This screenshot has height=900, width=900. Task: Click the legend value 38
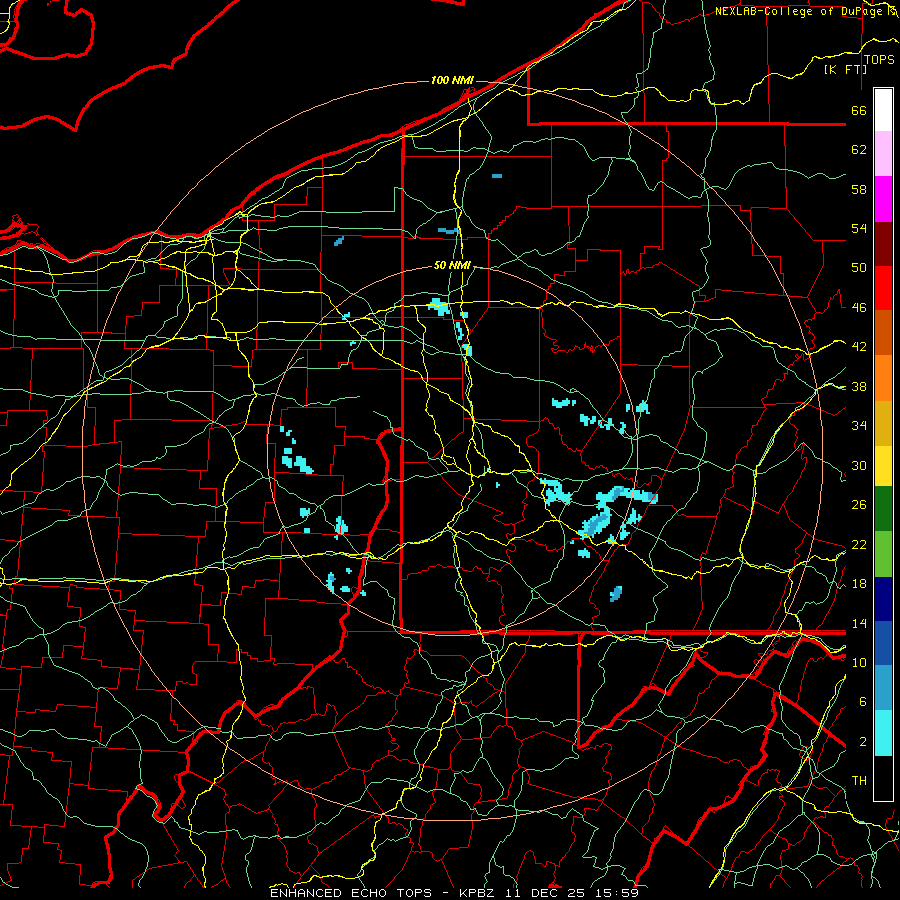[859, 386]
